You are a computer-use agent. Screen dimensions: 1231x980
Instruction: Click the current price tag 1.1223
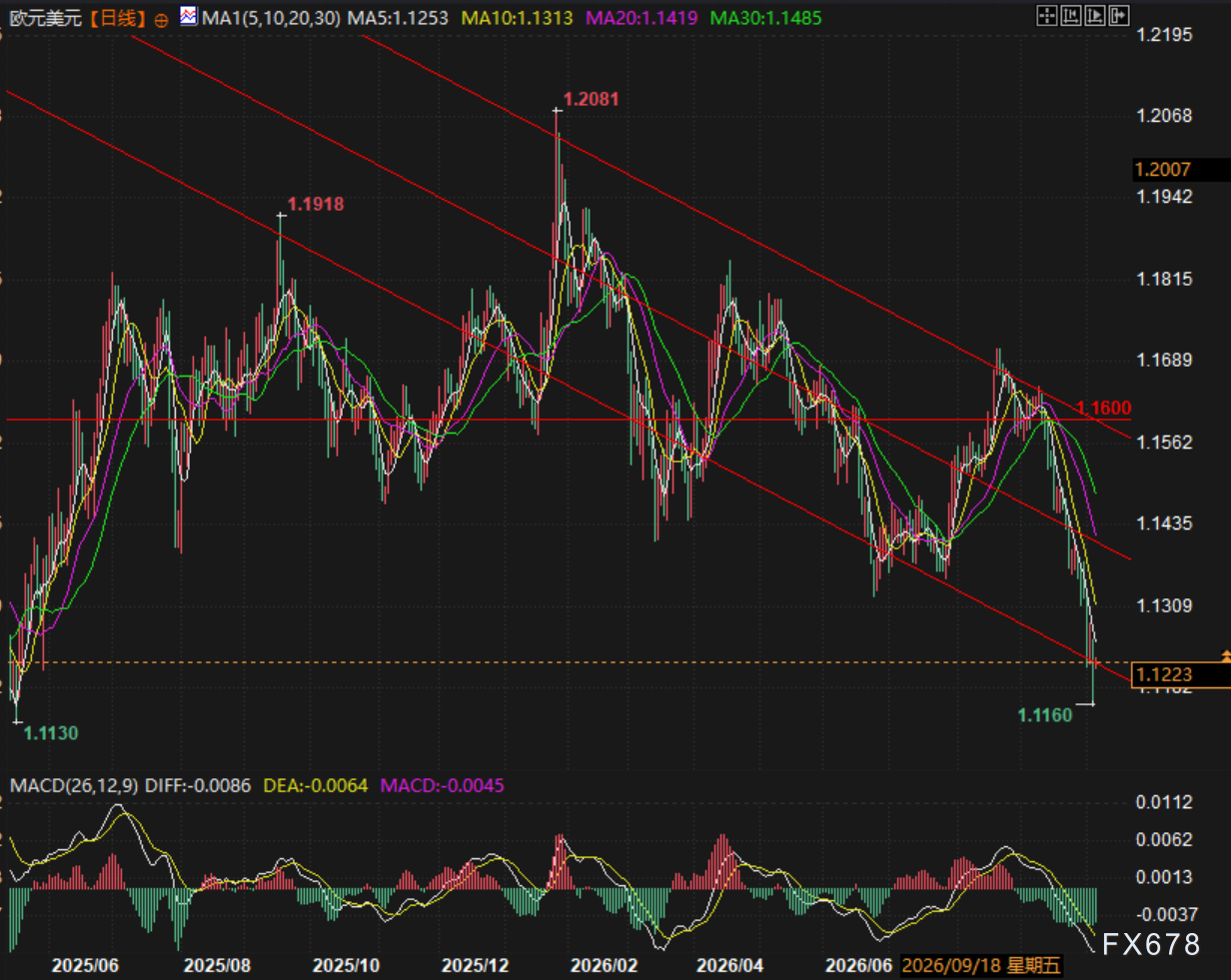(1180, 675)
